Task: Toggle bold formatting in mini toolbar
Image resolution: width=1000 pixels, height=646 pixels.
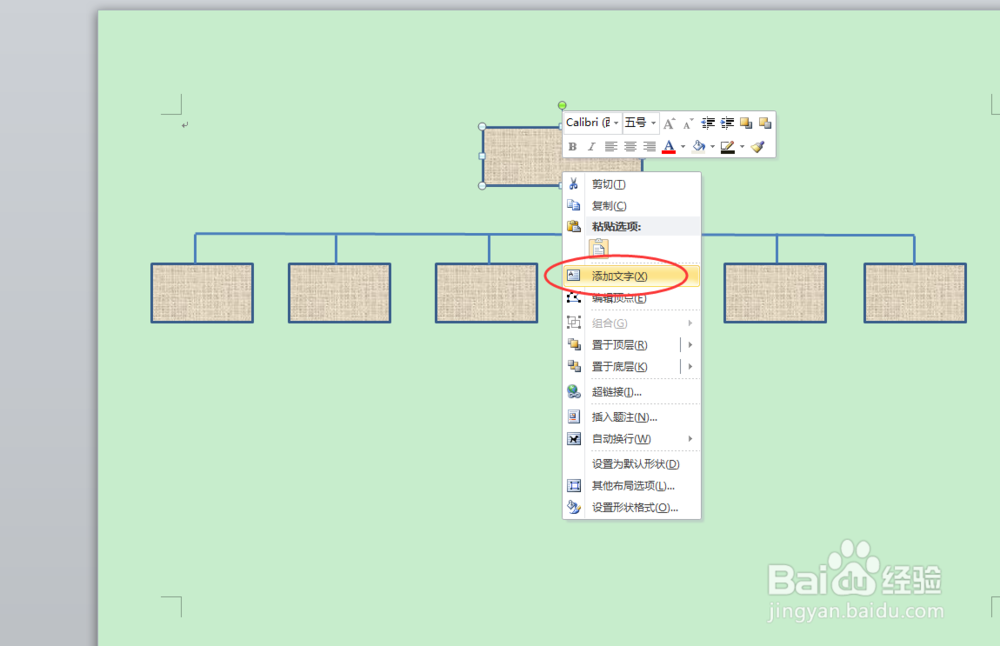Action: [x=573, y=147]
